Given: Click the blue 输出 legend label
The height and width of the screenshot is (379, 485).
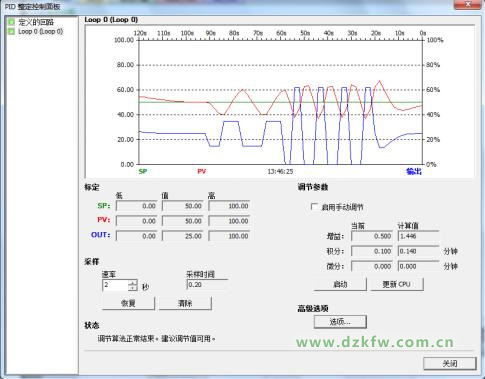Looking at the screenshot, I should (414, 171).
